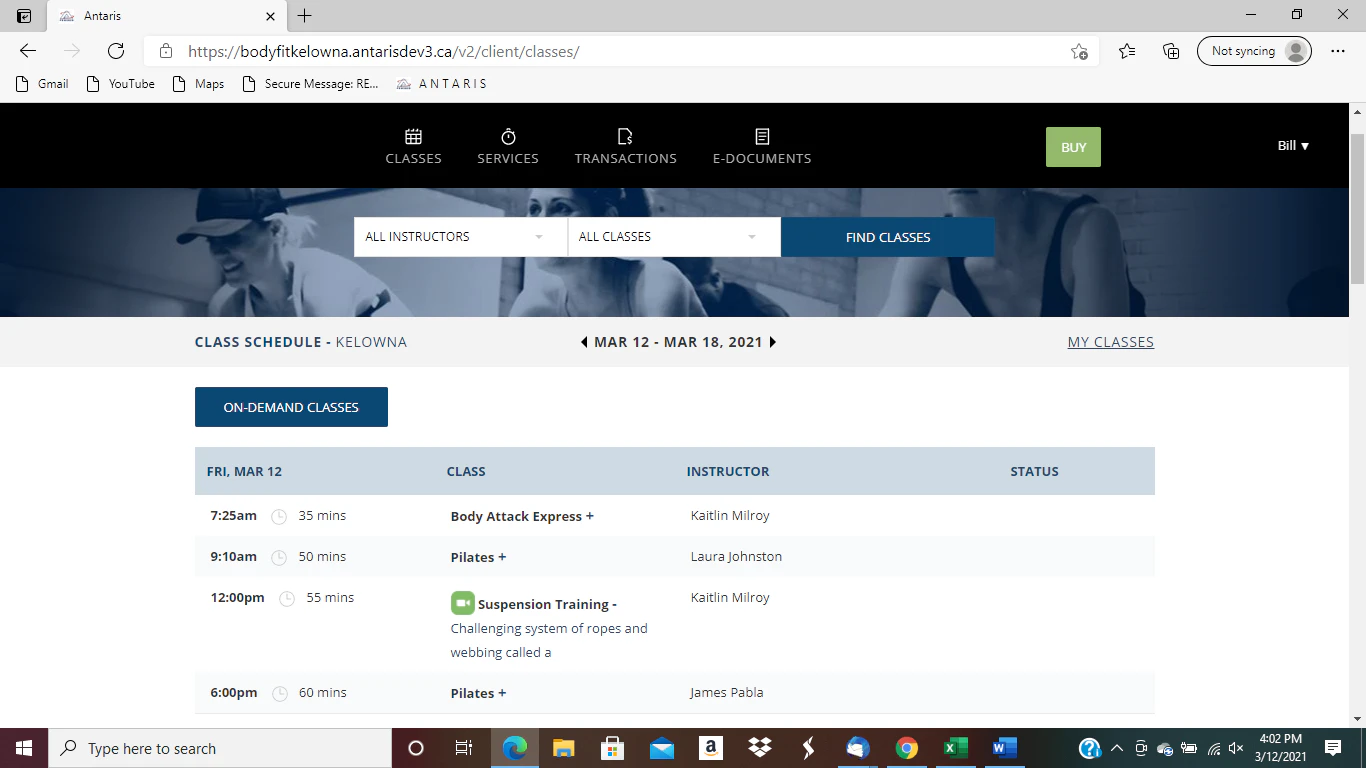Open the YouTube bookmark
Image resolution: width=1366 pixels, height=768 pixels.
tap(121, 84)
